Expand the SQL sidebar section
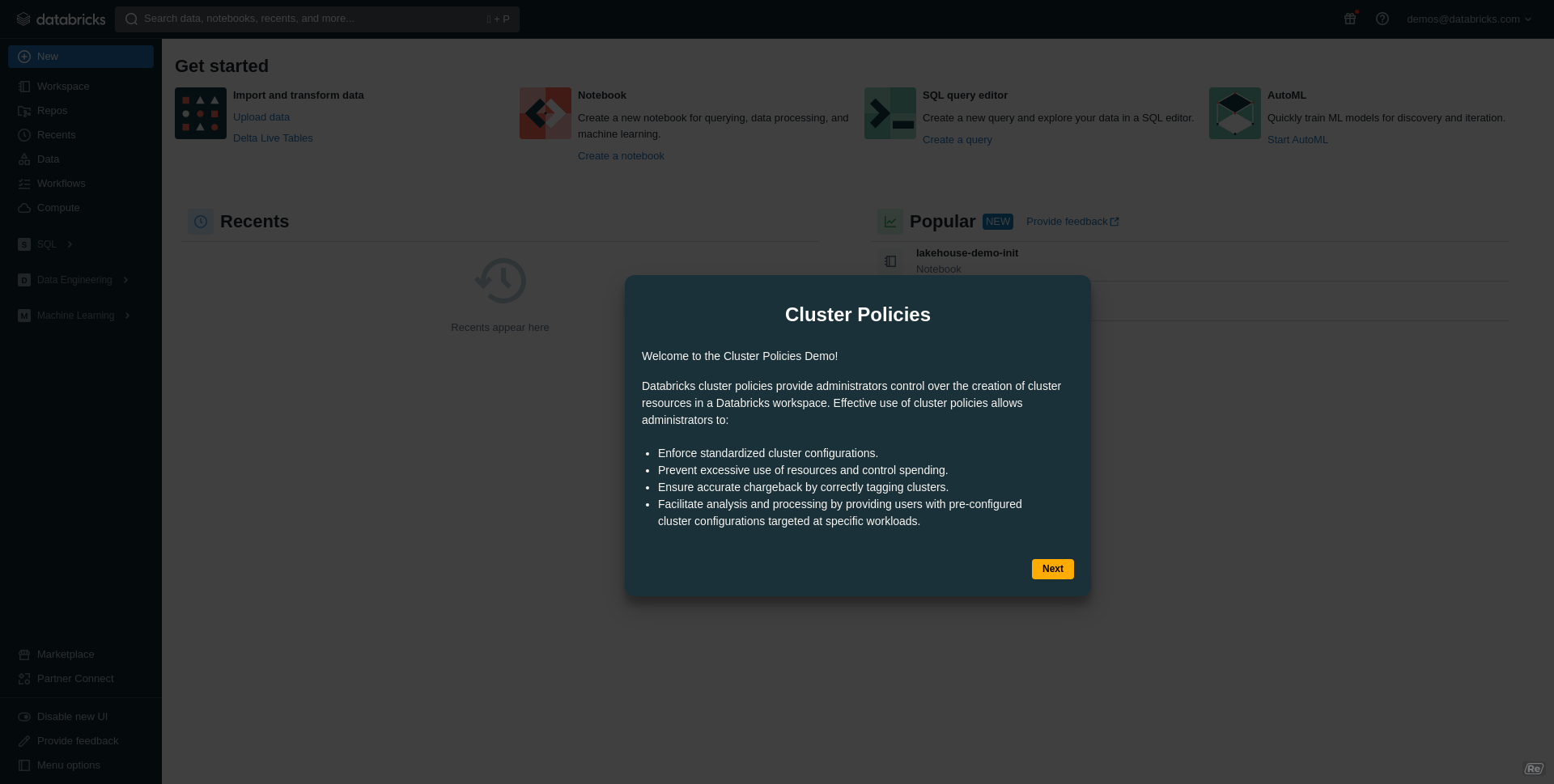Viewport: 1554px width, 784px height. point(47,244)
